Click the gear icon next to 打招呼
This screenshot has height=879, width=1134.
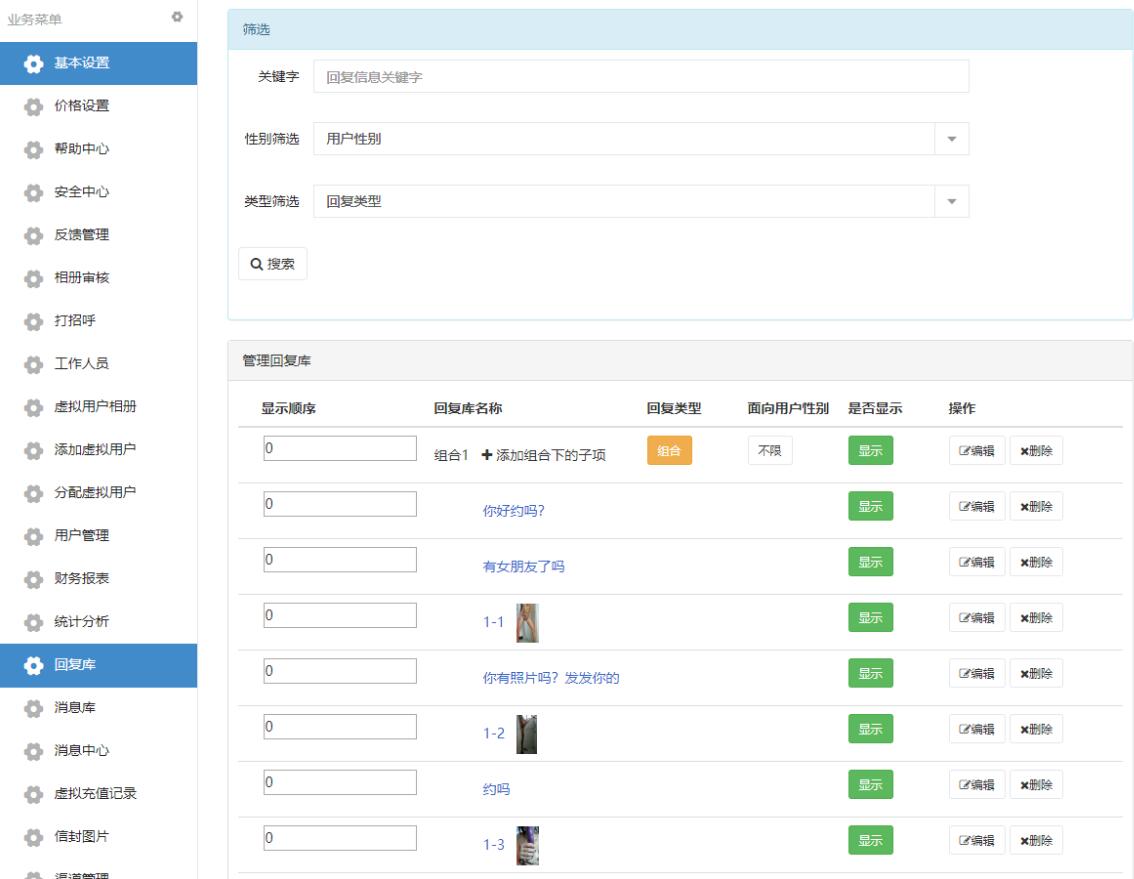pyautogui.click(x=33, y=321)
